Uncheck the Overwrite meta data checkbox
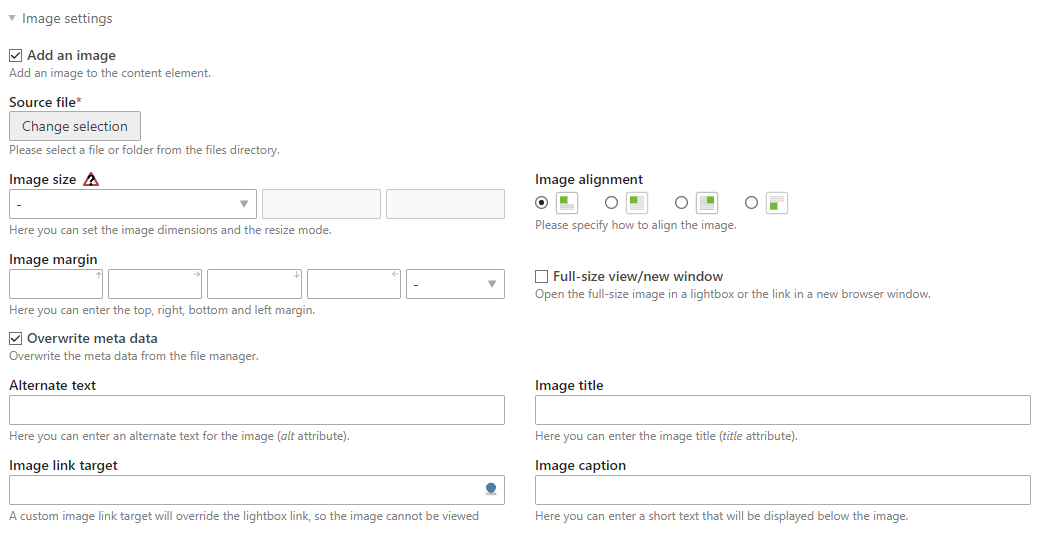The image size is (1041, 534). click(15, 339)
